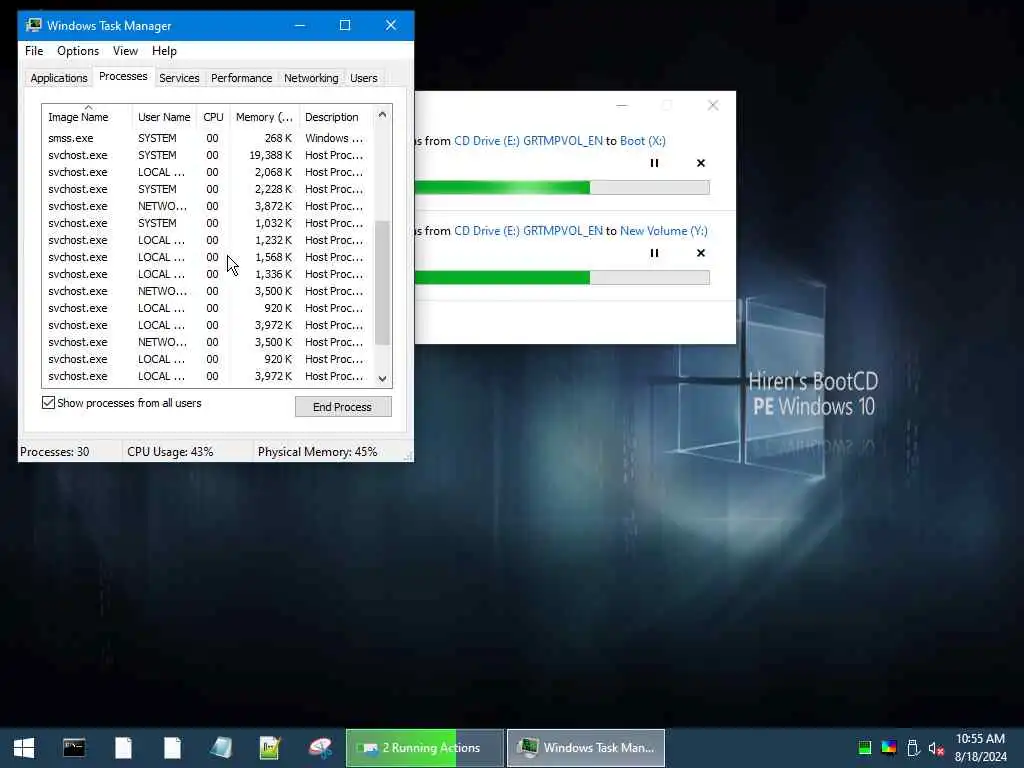Sort by User Name column header
Screen dimensions: 1024x768
(x=164, y=117)
